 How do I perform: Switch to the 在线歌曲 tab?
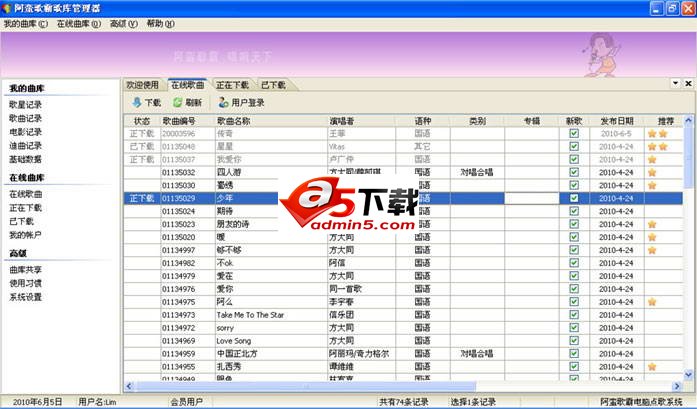[188, 85]
